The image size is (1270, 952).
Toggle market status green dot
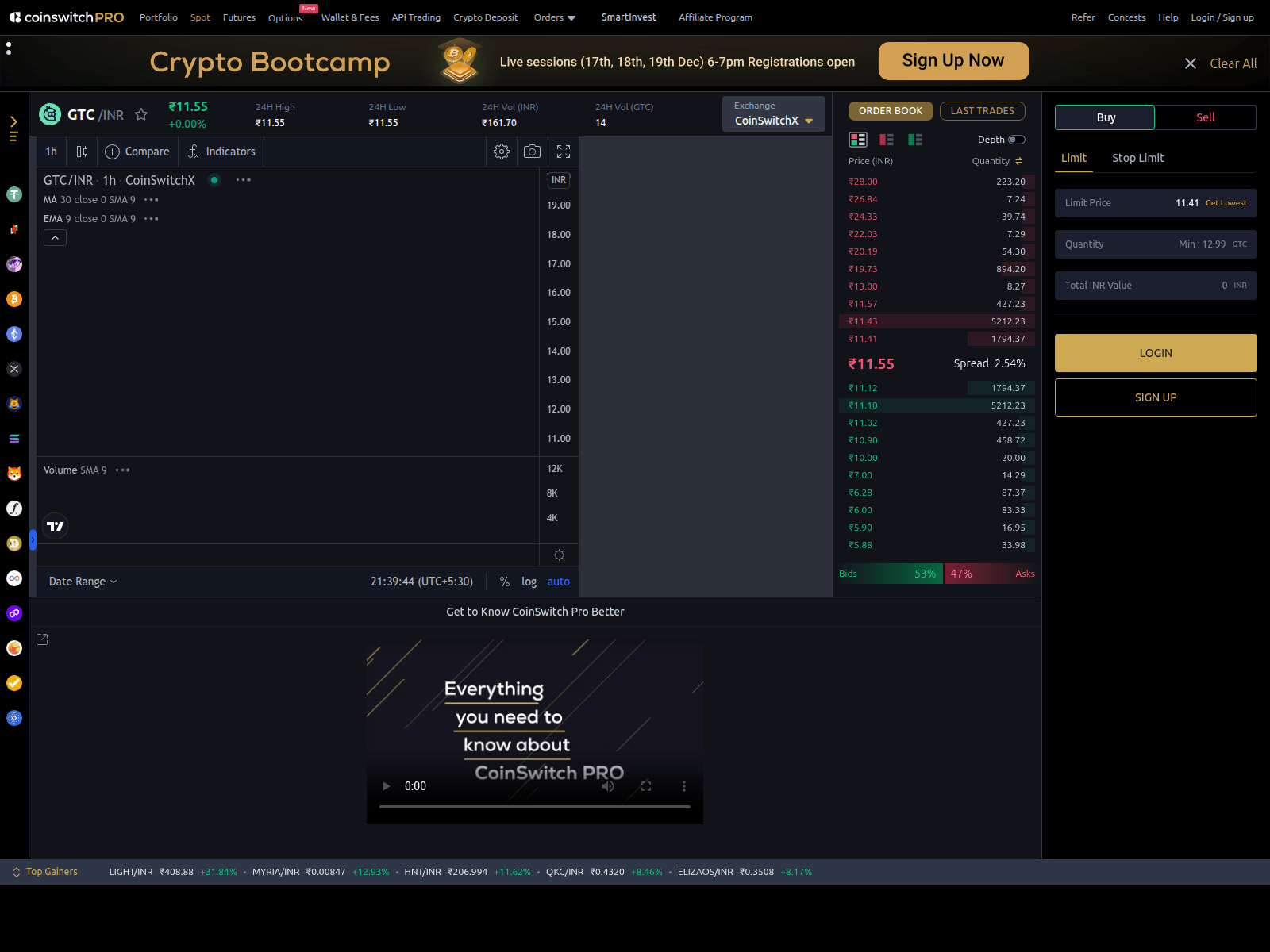click(214, 180)
